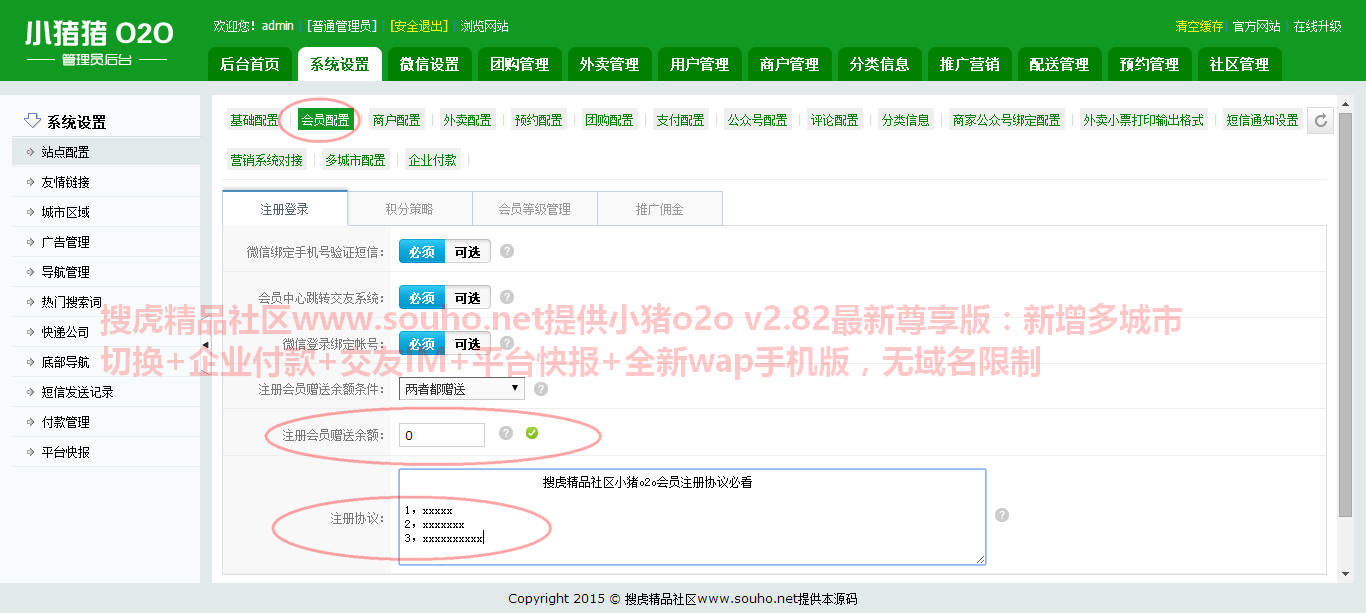Click the scroll down arrow of page scrollbar
The width and height of the screenshot is (1366, 613).
coord(1345,573)
